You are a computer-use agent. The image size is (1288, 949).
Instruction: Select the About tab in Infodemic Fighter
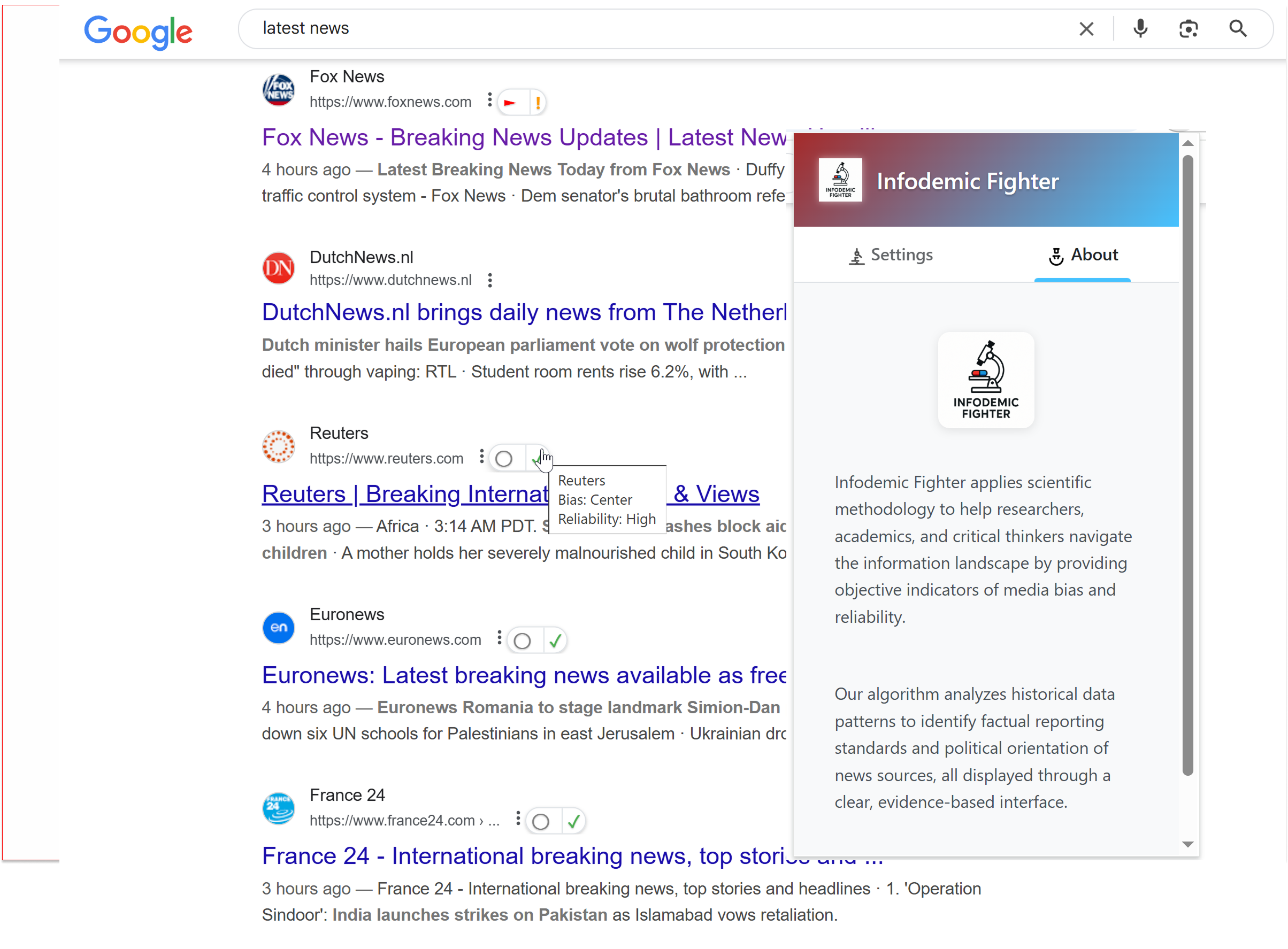click(x=1083, y=255)
